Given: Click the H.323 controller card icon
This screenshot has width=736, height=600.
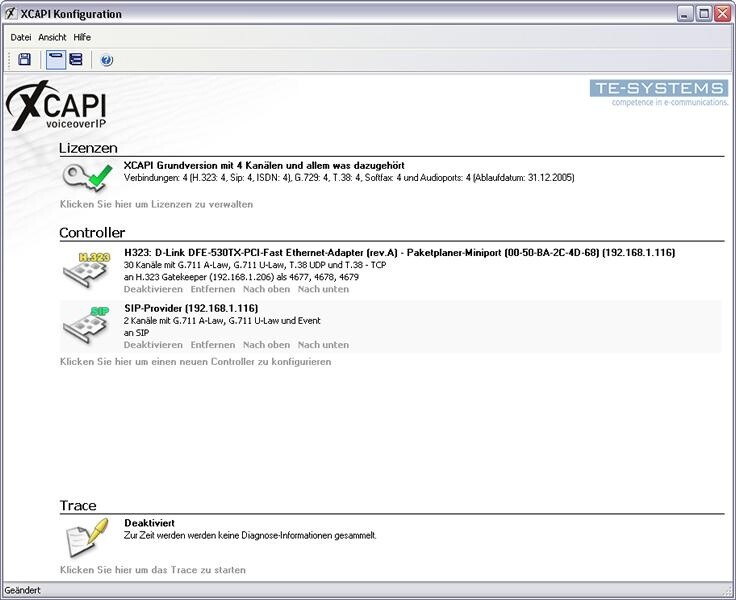Looking at the screenshot, I should (87, 269).
